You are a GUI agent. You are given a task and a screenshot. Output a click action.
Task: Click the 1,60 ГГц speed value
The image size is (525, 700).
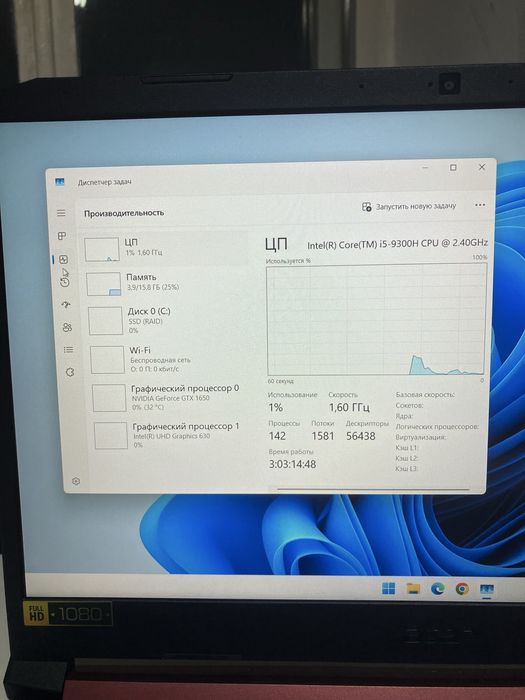tap(349, 407)
